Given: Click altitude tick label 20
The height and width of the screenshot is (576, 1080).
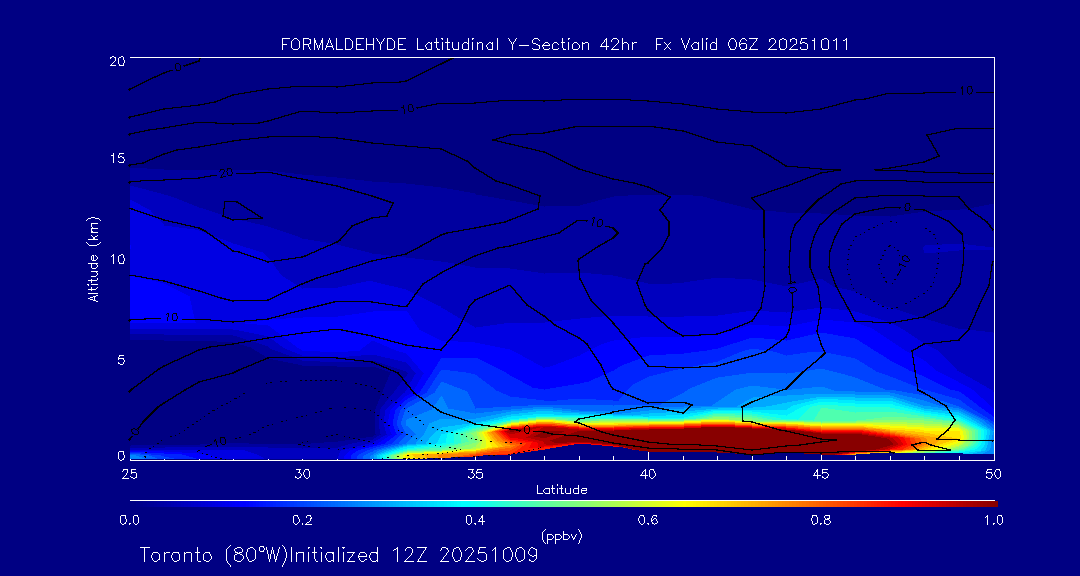Looking at the screenshot, I should point(115,60).
